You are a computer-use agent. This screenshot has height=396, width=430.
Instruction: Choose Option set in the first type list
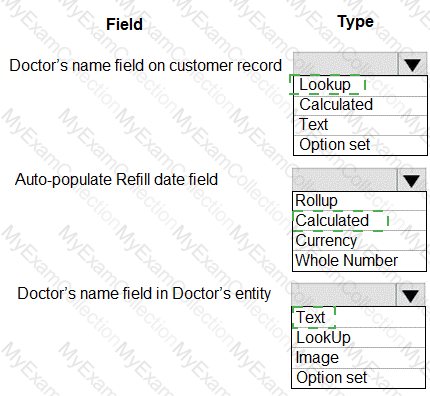360,145
